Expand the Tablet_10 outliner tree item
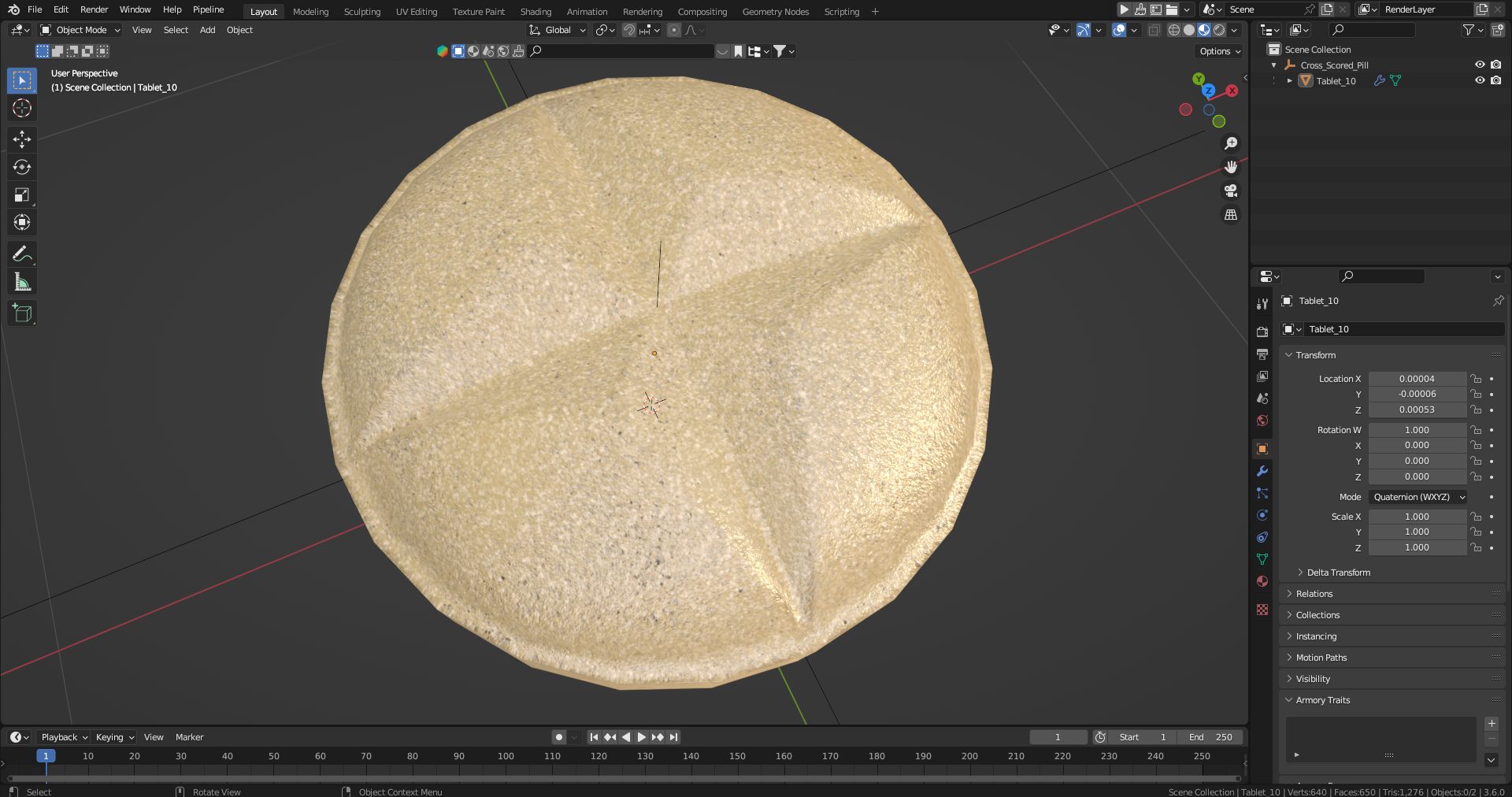1512x797 pixels. tap(1289, 80)
